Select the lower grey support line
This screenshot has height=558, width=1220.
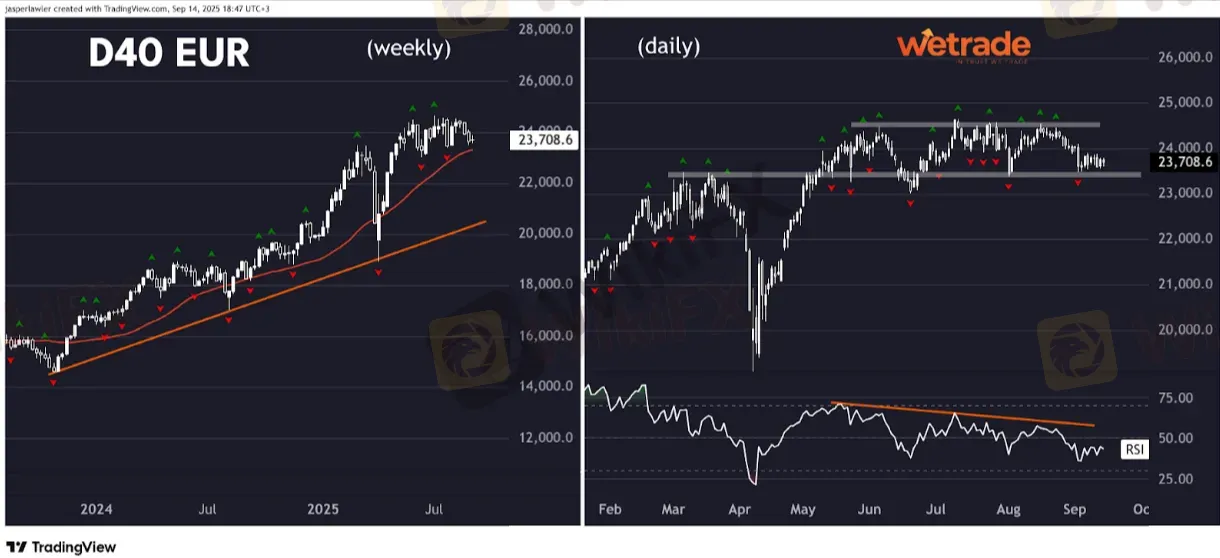[x=900, y=174]
